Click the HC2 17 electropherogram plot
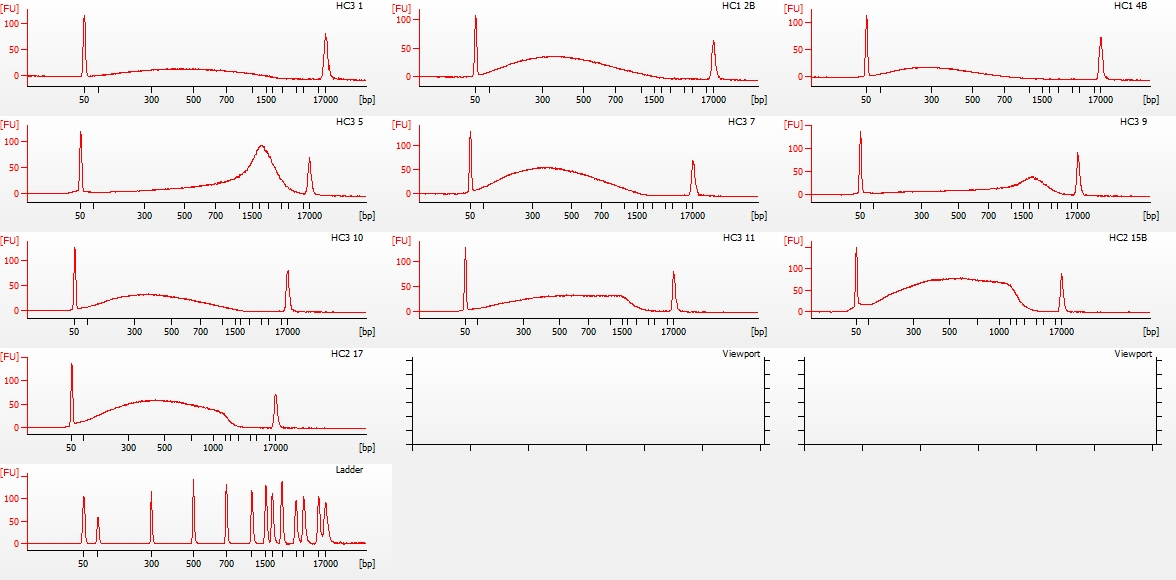Viewport: 1176px width, 580px height. [x=196, y=398]
